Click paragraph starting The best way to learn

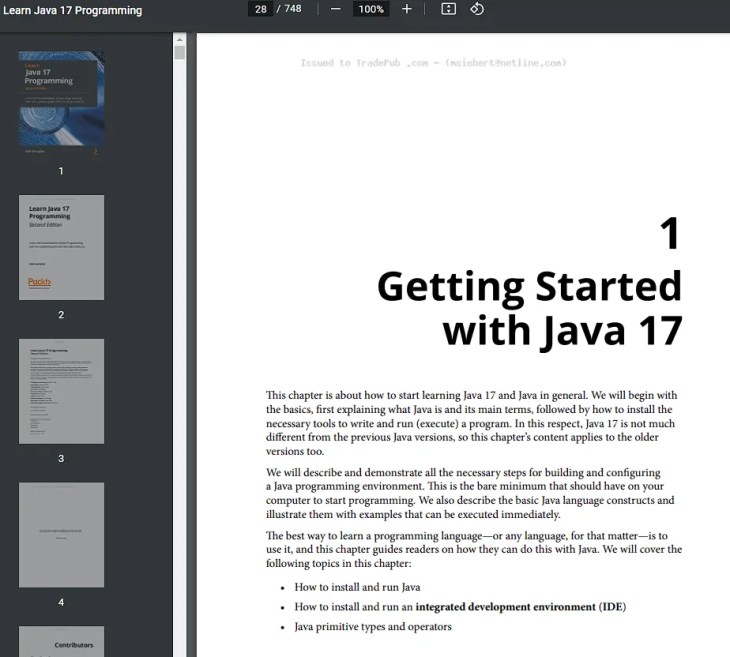pos(474,549)
